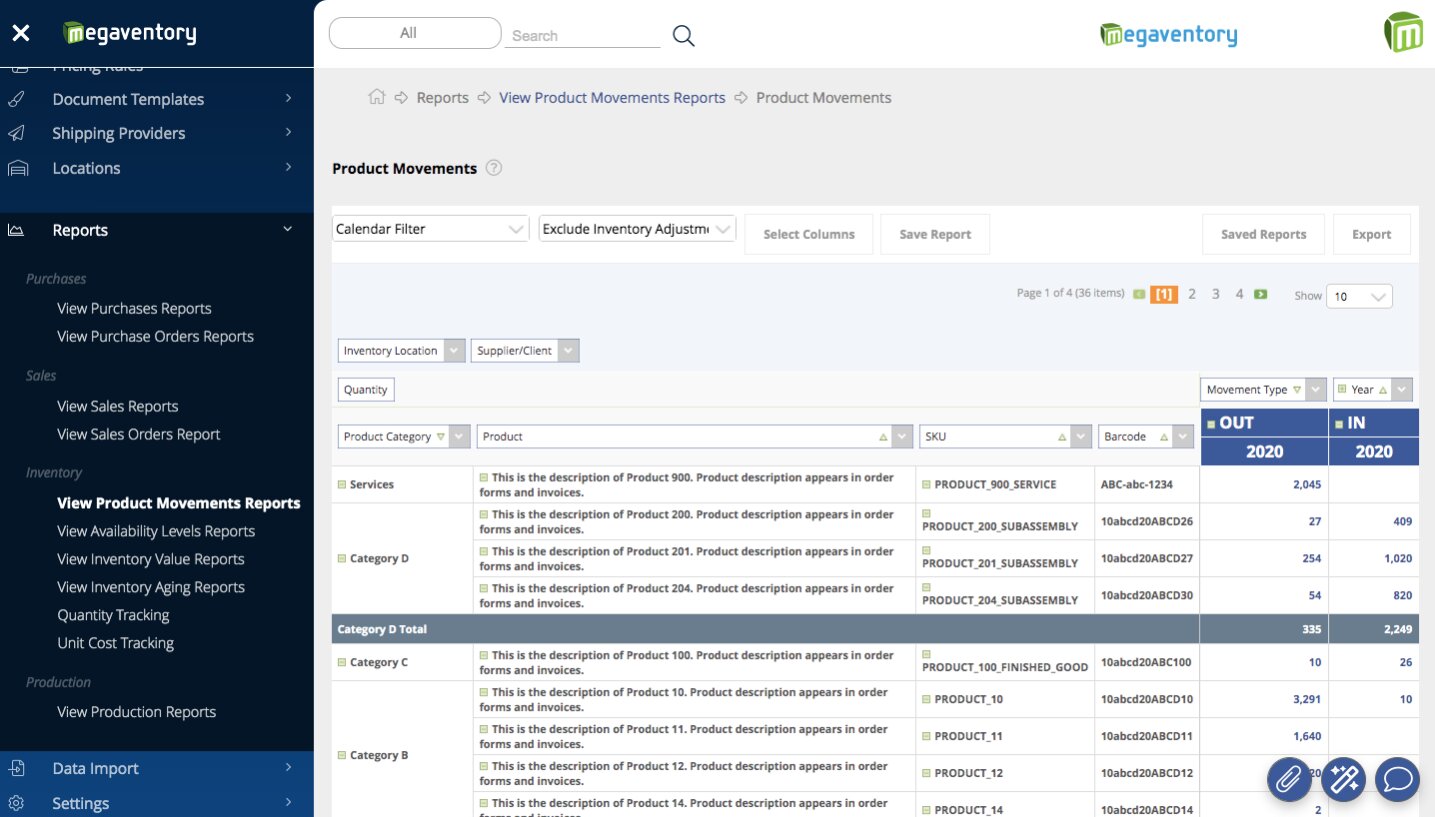The image size is (1435, 817).
Task: Open View Availability Levels Reports
Action: [156, 531]
